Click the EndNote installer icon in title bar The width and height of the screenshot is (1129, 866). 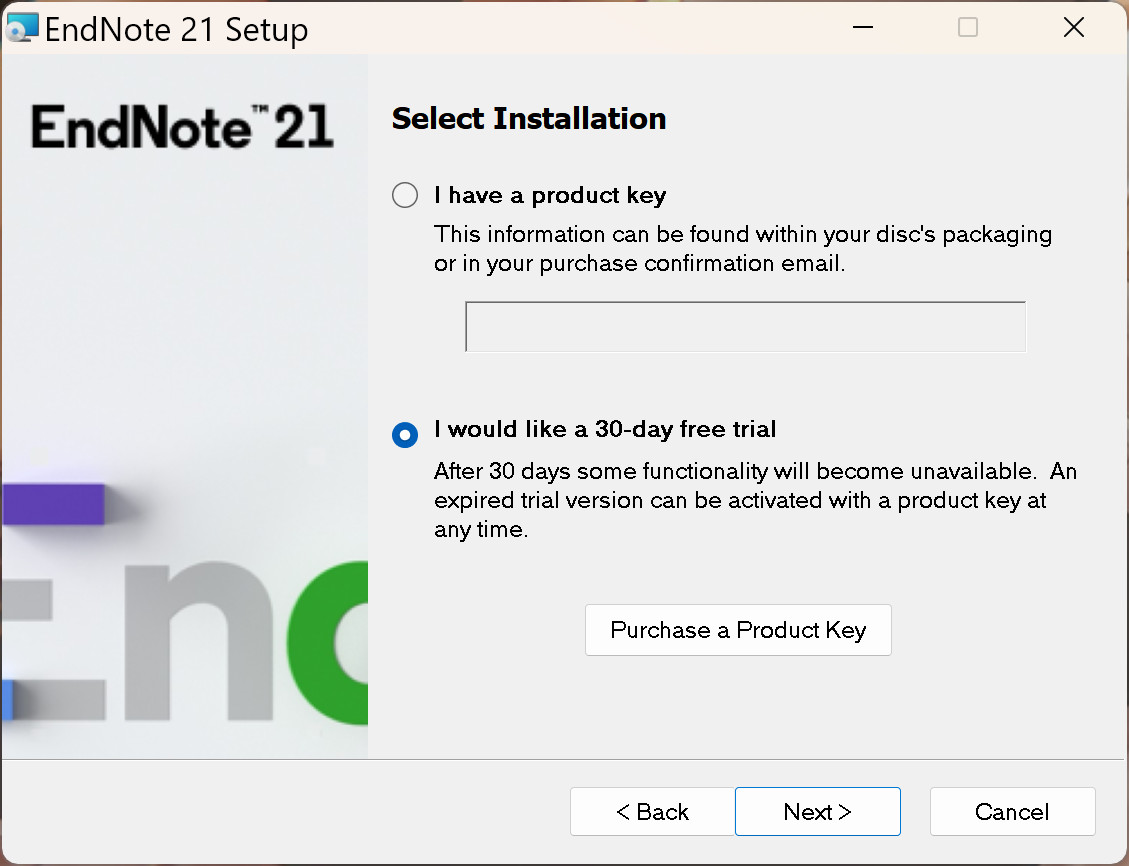22,28
